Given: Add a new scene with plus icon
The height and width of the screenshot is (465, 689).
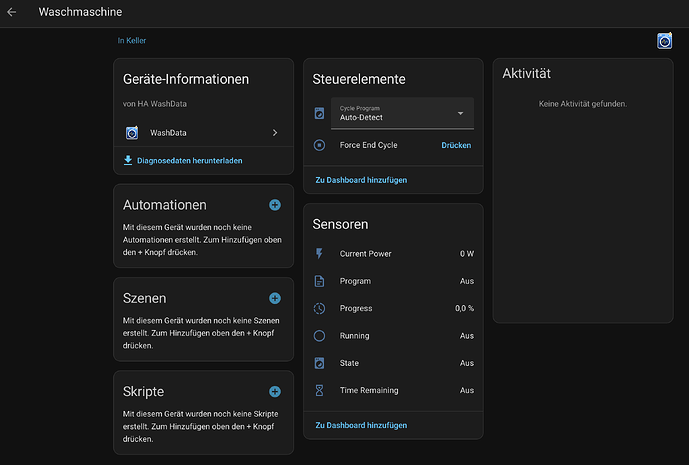Looking at the screenshot, I should point(275,298).
